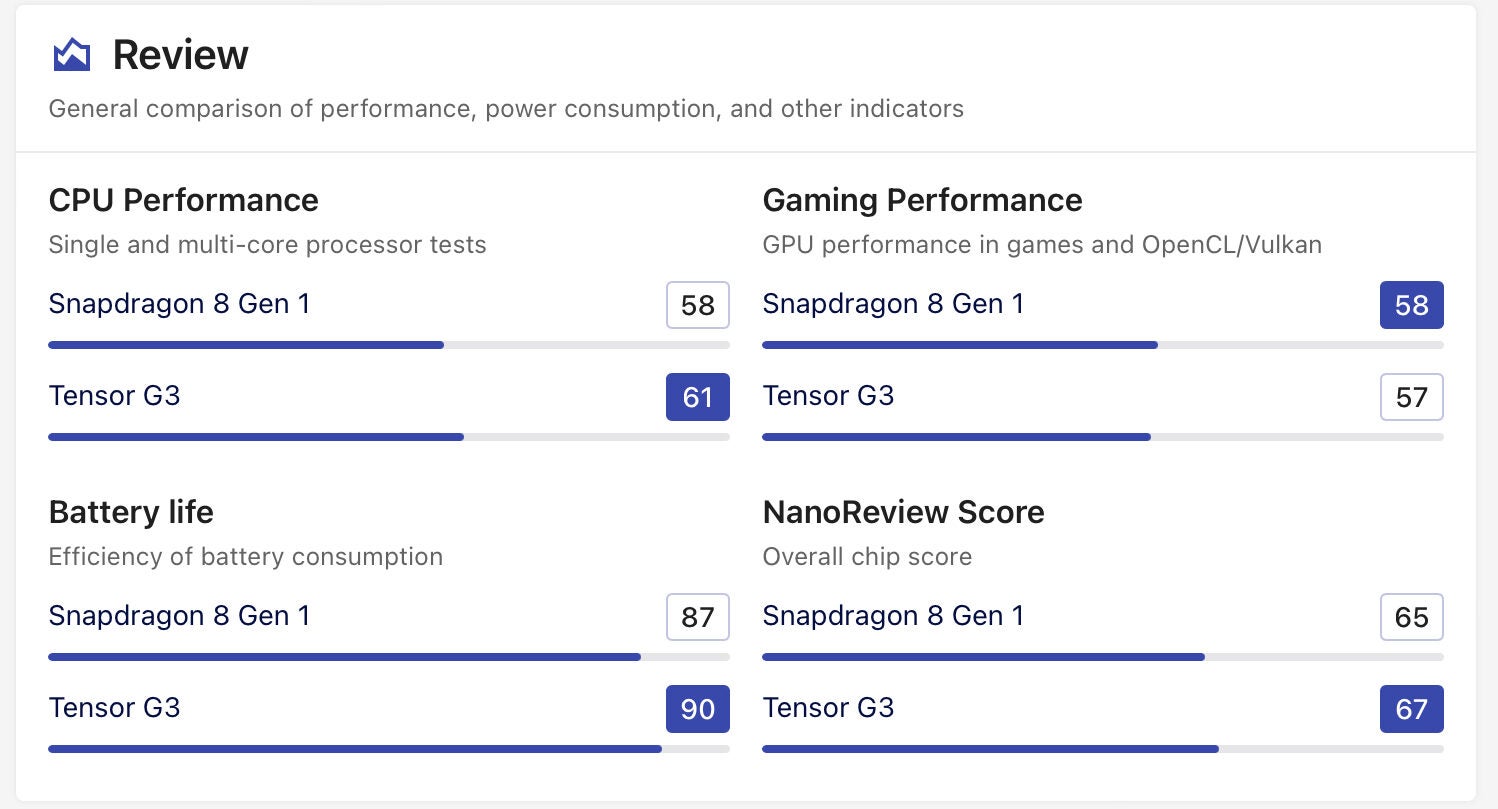Click Tensor G3 under NanoReview Score
This screenshot has width=1498, height=809.
pyautogui.click(x=828, y=708)
